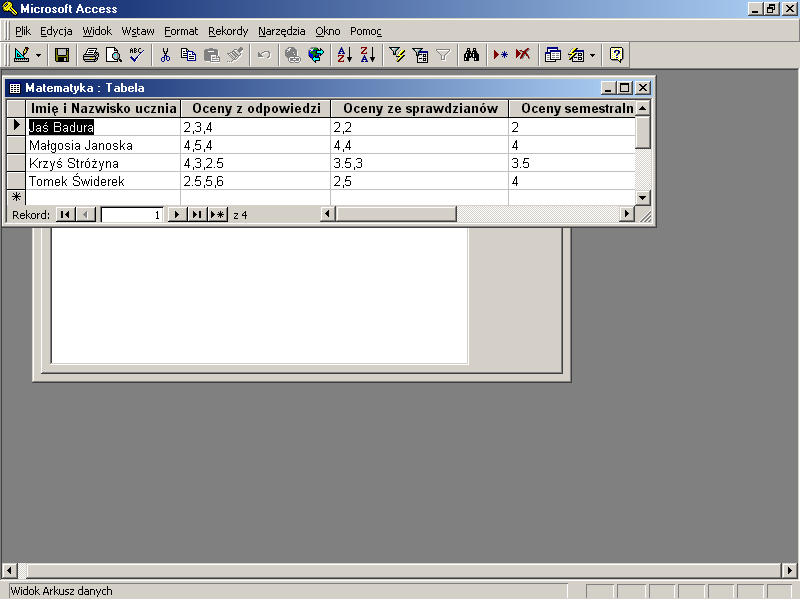The width and height of the screenshot is (800, 600).
Task: Select the Małgosia Janoska row selector
Action: coord(15,145)
